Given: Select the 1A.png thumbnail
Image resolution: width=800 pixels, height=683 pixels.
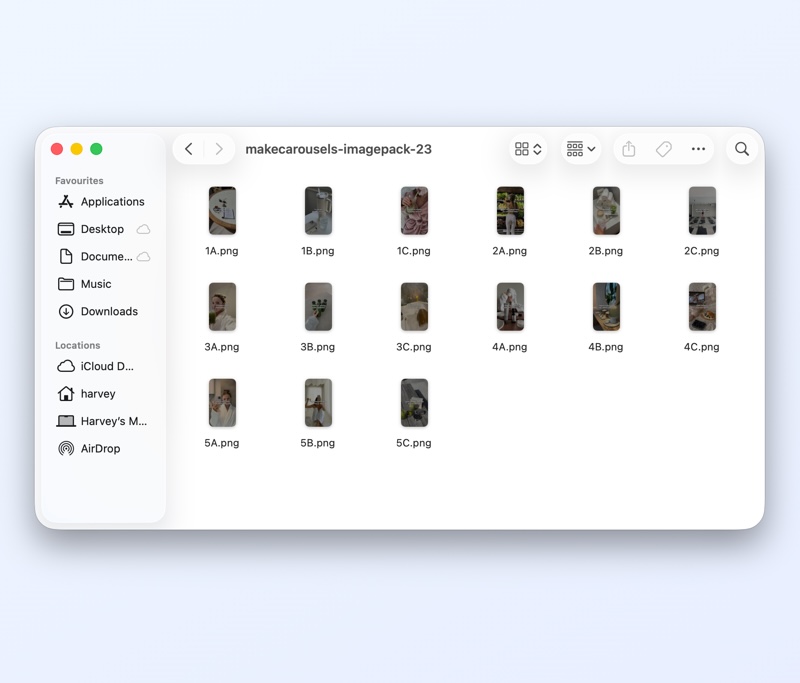Looking at the screenshot, I should point(222,211).
